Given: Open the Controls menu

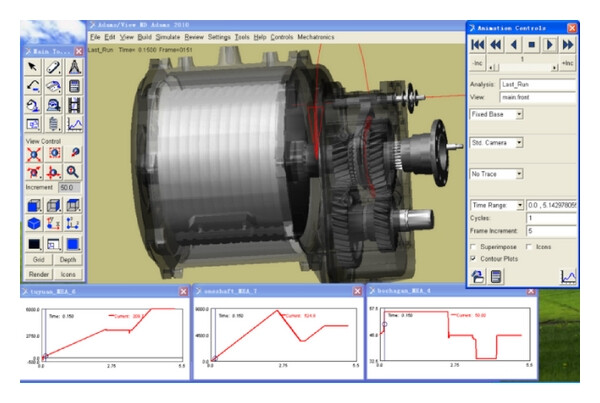Looking at the screenshot, I should 282,37.
